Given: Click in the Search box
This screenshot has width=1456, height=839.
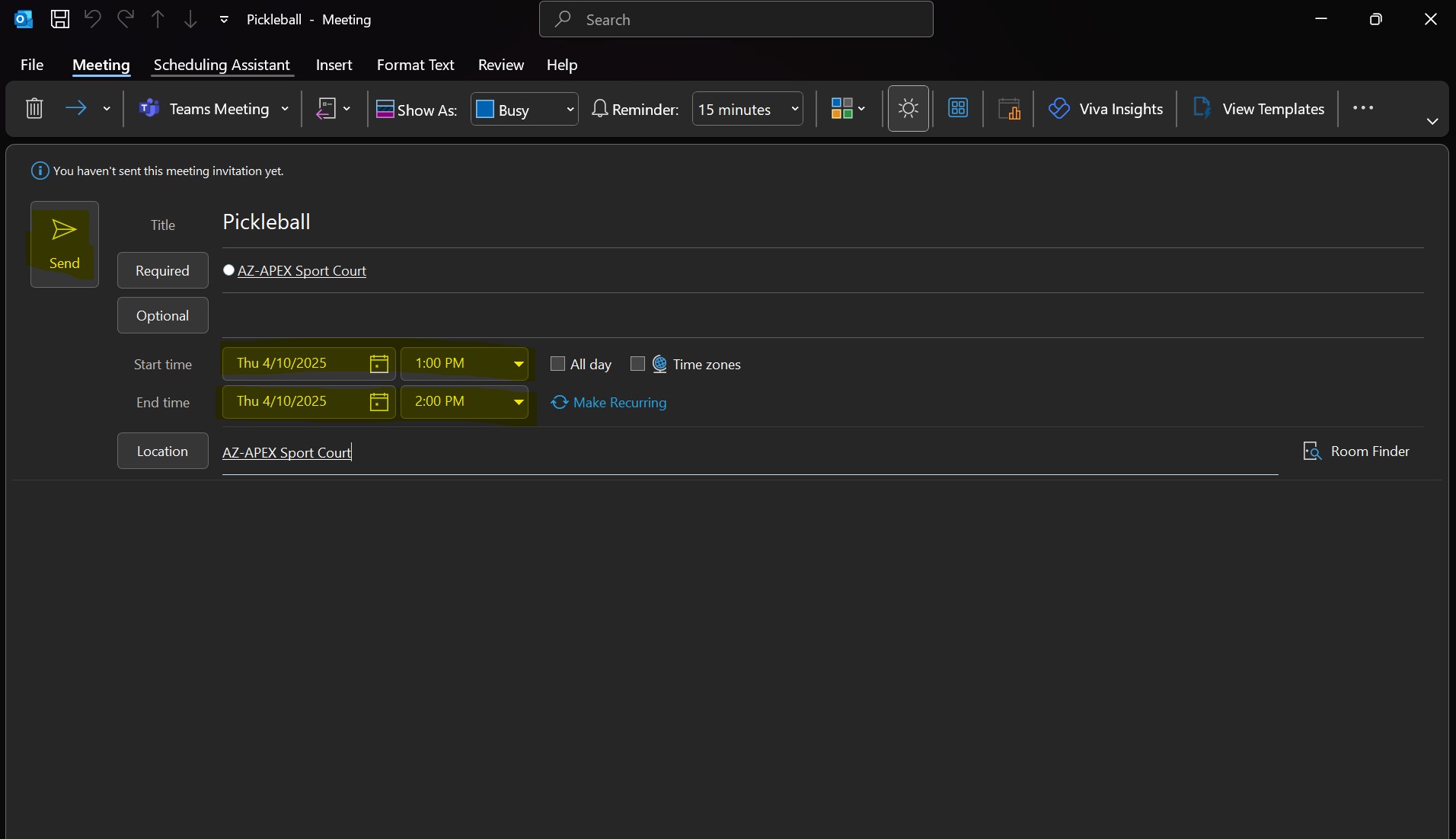Looking at the screenshot, I should [x=736, y=19].
